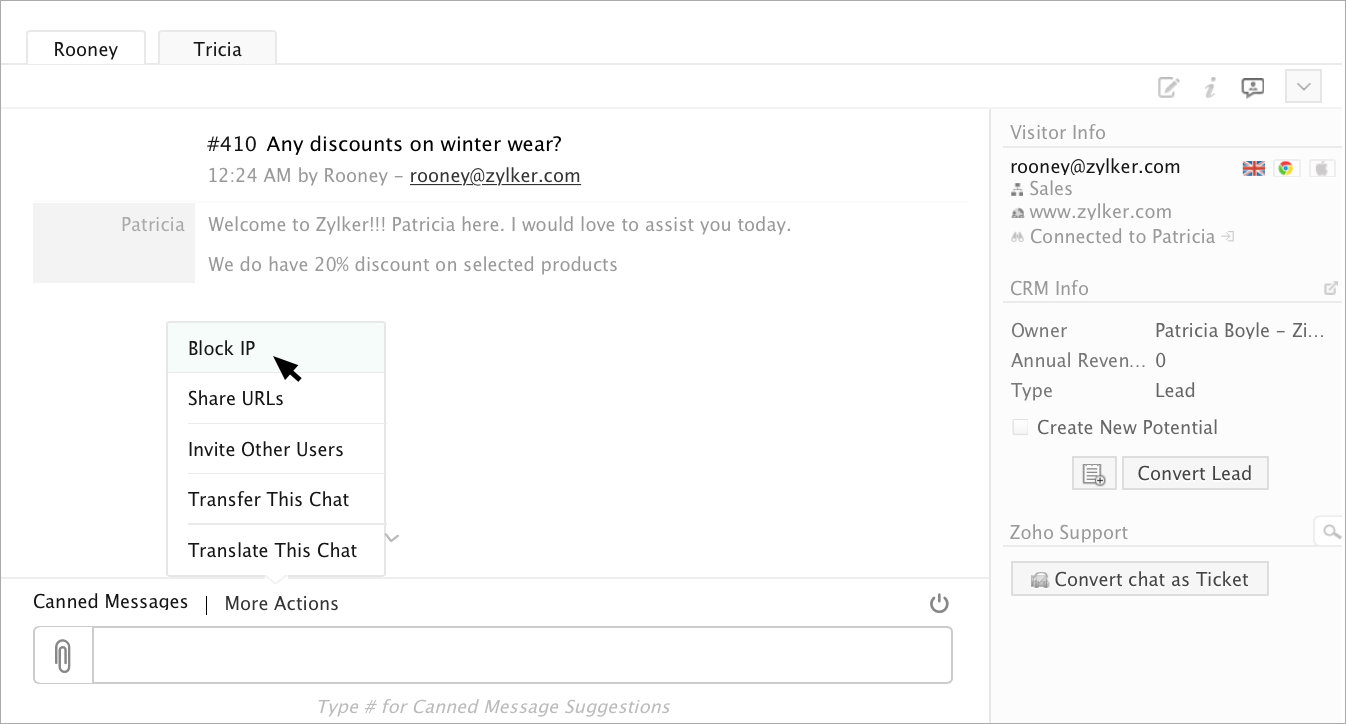Expand the top-right chevron dropdown
Viewport: 1346px width, 724px height.
[1304, 87]
